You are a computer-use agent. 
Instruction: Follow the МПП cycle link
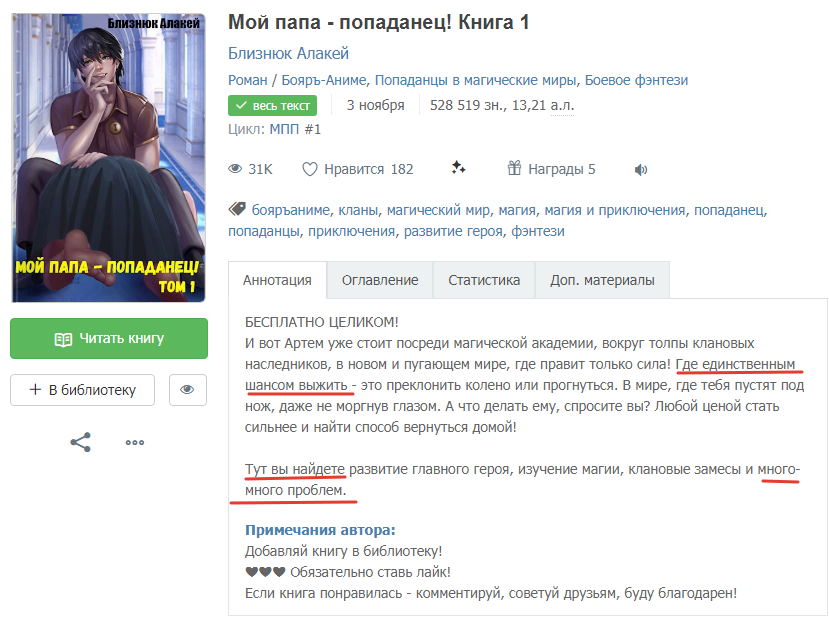coord(295,129)
